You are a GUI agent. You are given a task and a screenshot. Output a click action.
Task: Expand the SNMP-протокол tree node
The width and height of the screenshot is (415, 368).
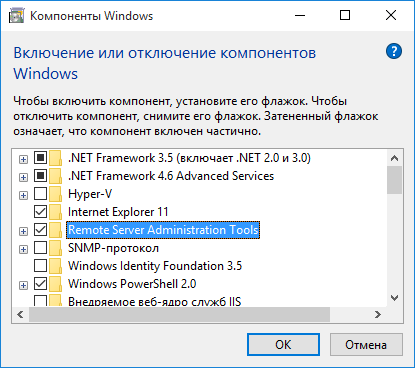pyautogui.click(x=23, y=249)
